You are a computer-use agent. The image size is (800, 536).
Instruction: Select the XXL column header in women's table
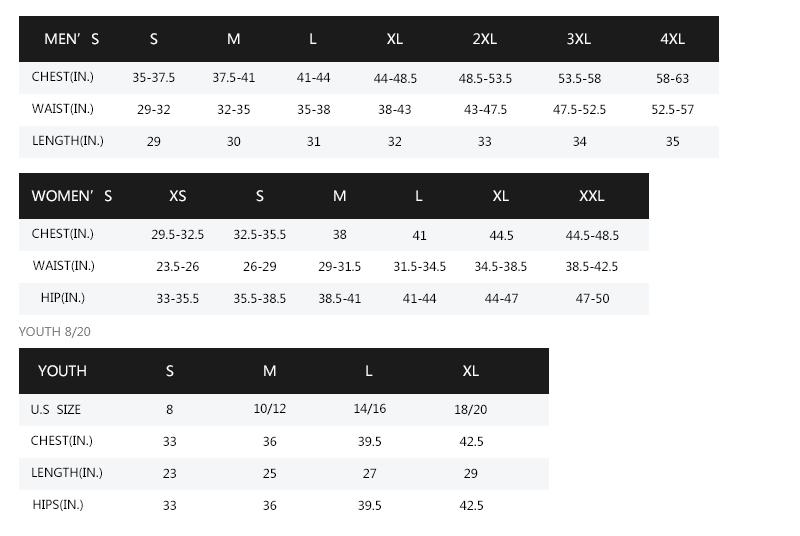click(x=592, y=196)
